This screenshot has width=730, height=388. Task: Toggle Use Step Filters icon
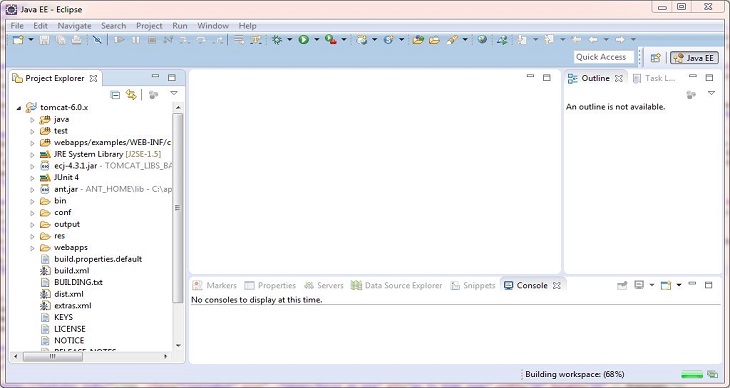[256, 40]
